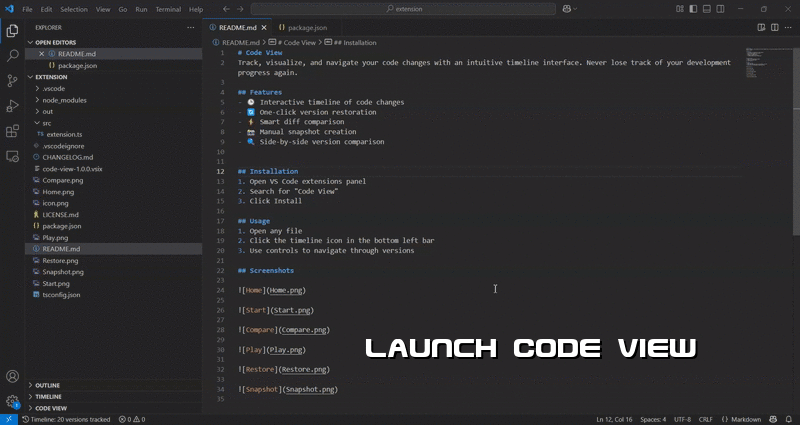800x425 pixels.
Task: Toggle the Primary Side Bar layout icon
Action: (x=693, y=9)
